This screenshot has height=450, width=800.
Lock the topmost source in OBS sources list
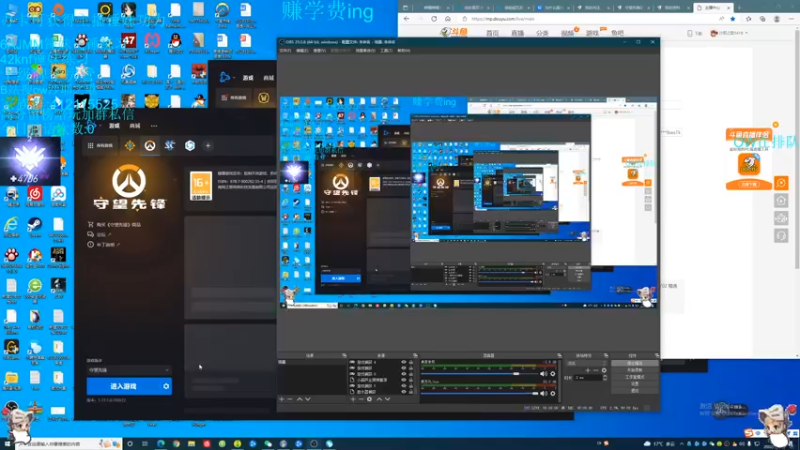click(411, 362)
